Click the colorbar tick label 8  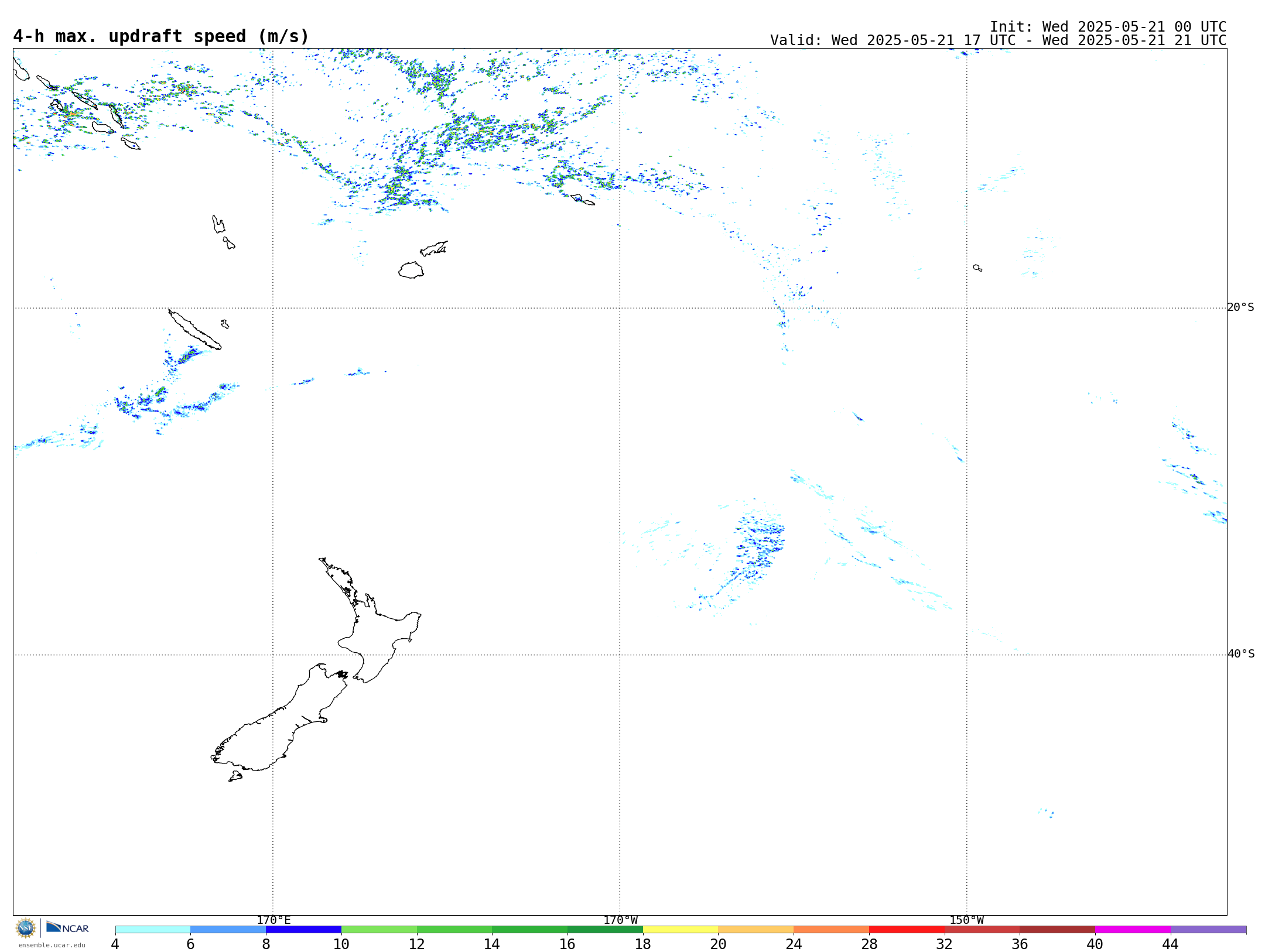pos(266,944)
